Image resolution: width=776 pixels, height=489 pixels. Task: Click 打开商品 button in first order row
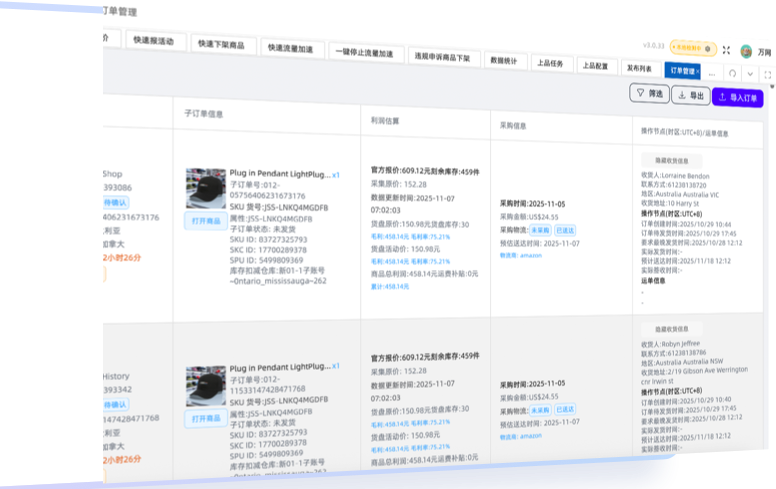click(204, 221)
